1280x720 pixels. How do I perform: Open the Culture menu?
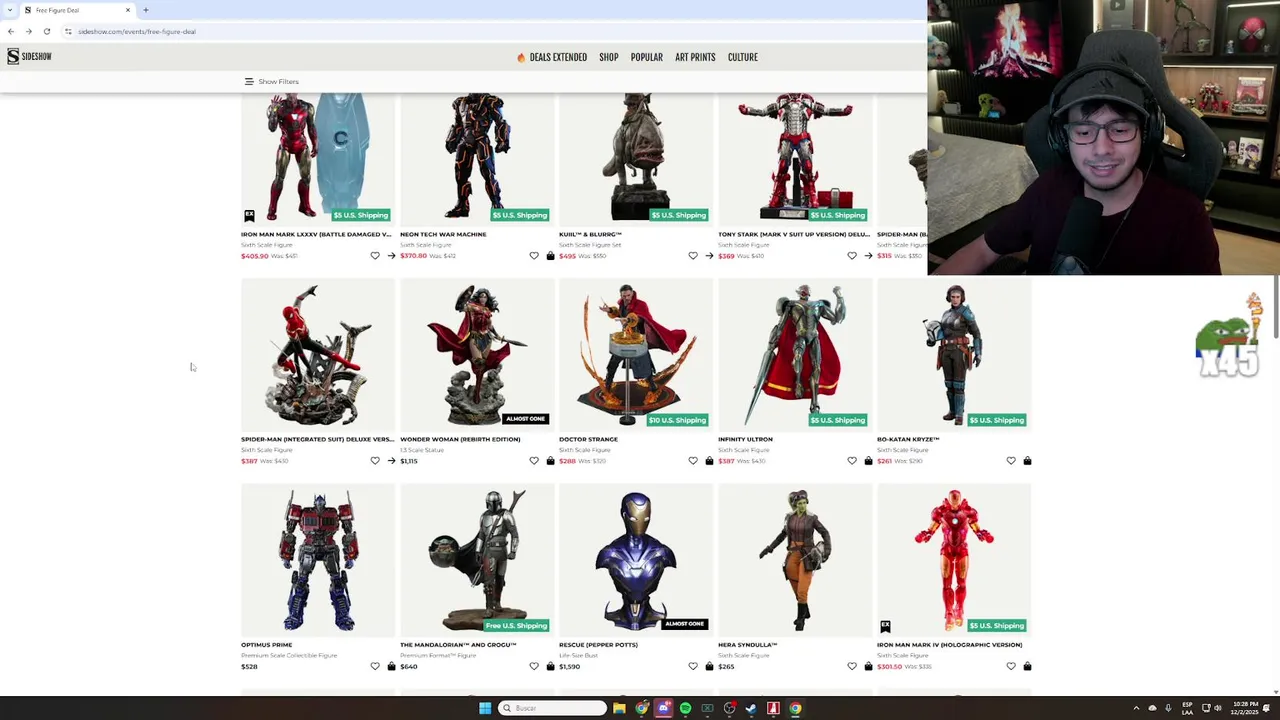coord(743,57)
